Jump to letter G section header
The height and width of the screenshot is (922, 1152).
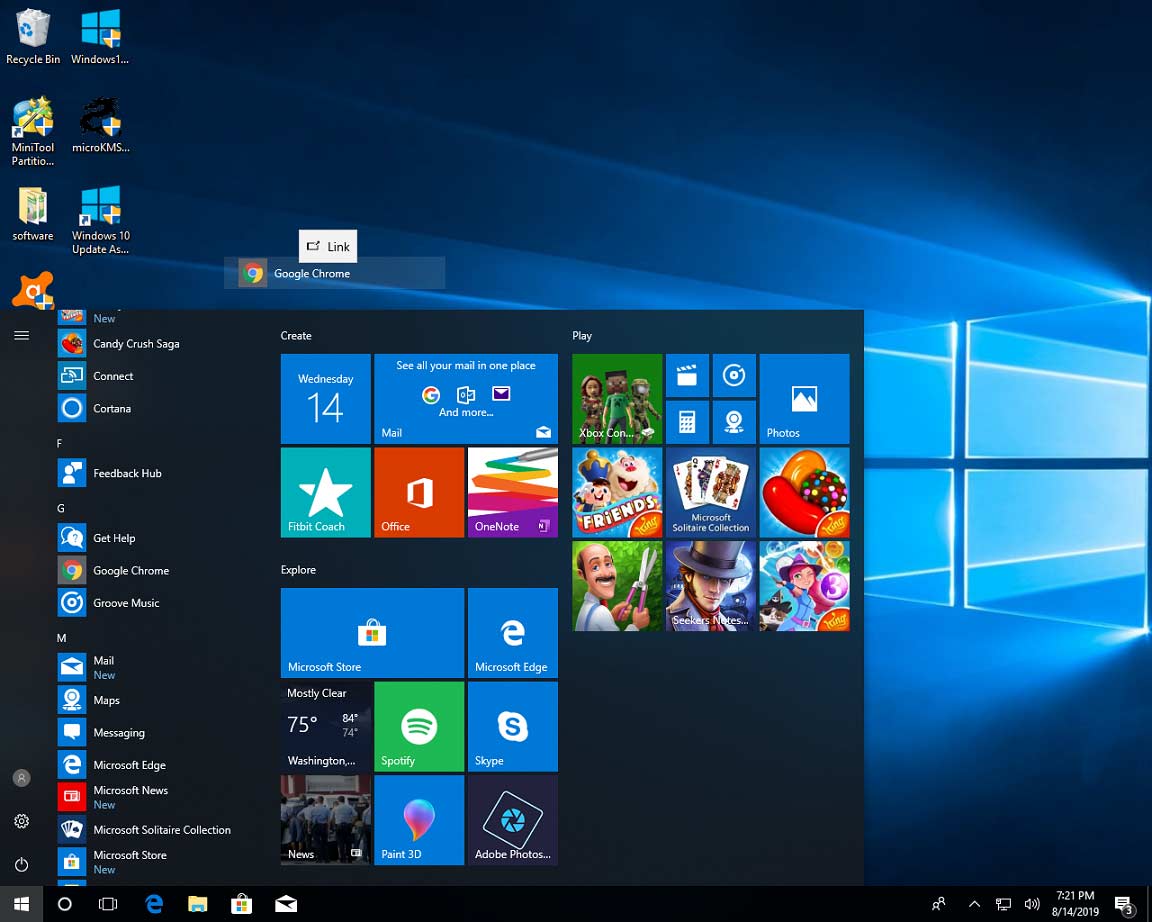[60, 508]
